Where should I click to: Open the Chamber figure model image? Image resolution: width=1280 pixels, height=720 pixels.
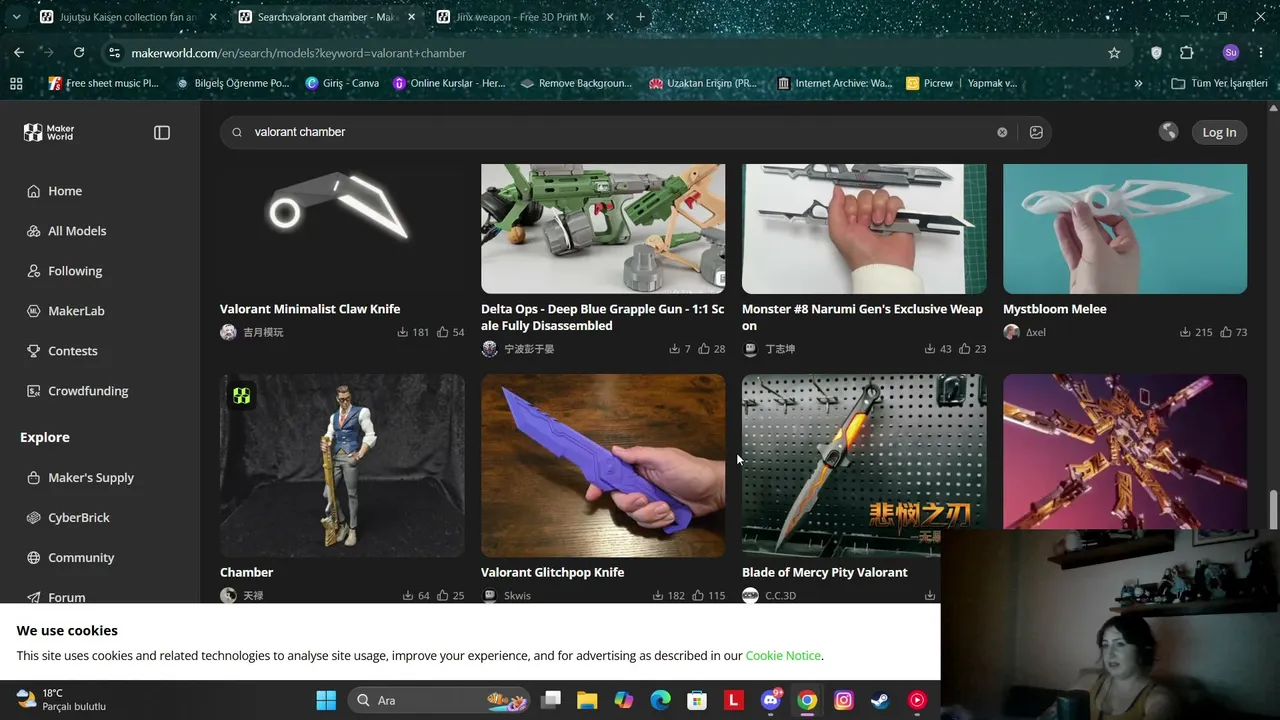342,466
